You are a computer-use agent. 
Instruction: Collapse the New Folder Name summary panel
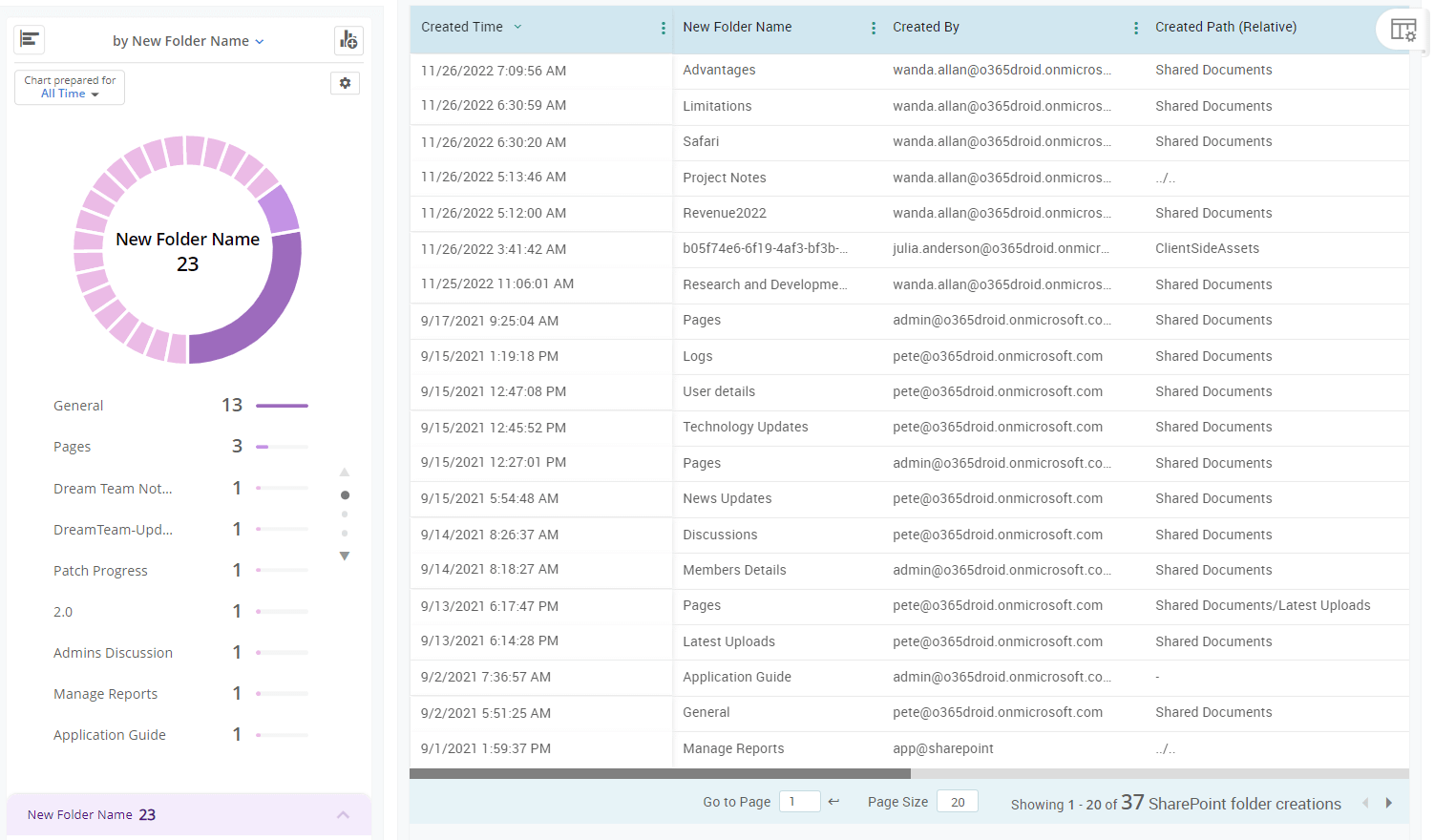343,814
